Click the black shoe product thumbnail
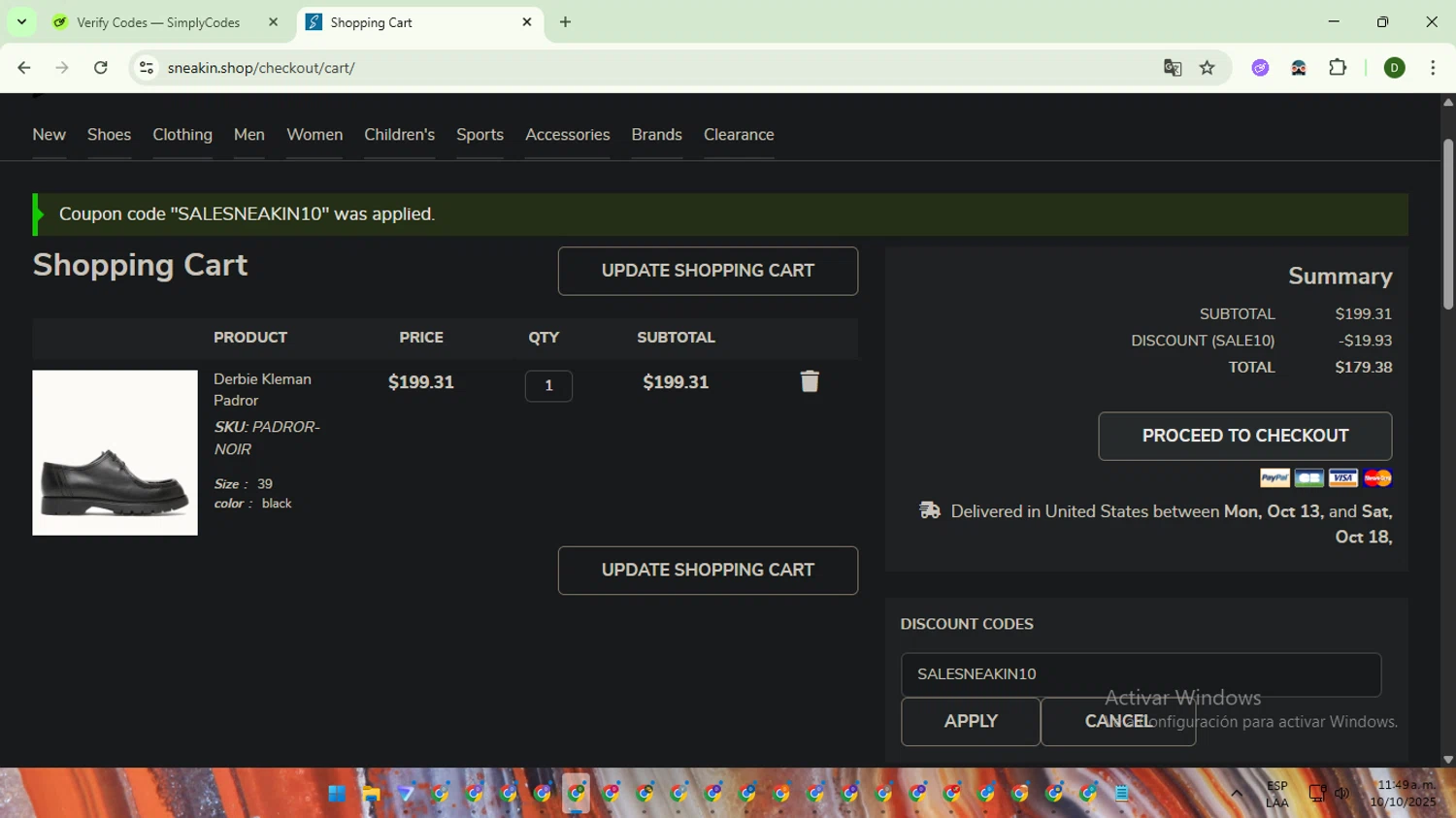Viewport: 1456px width, 818px height. (x=115, y=452)
